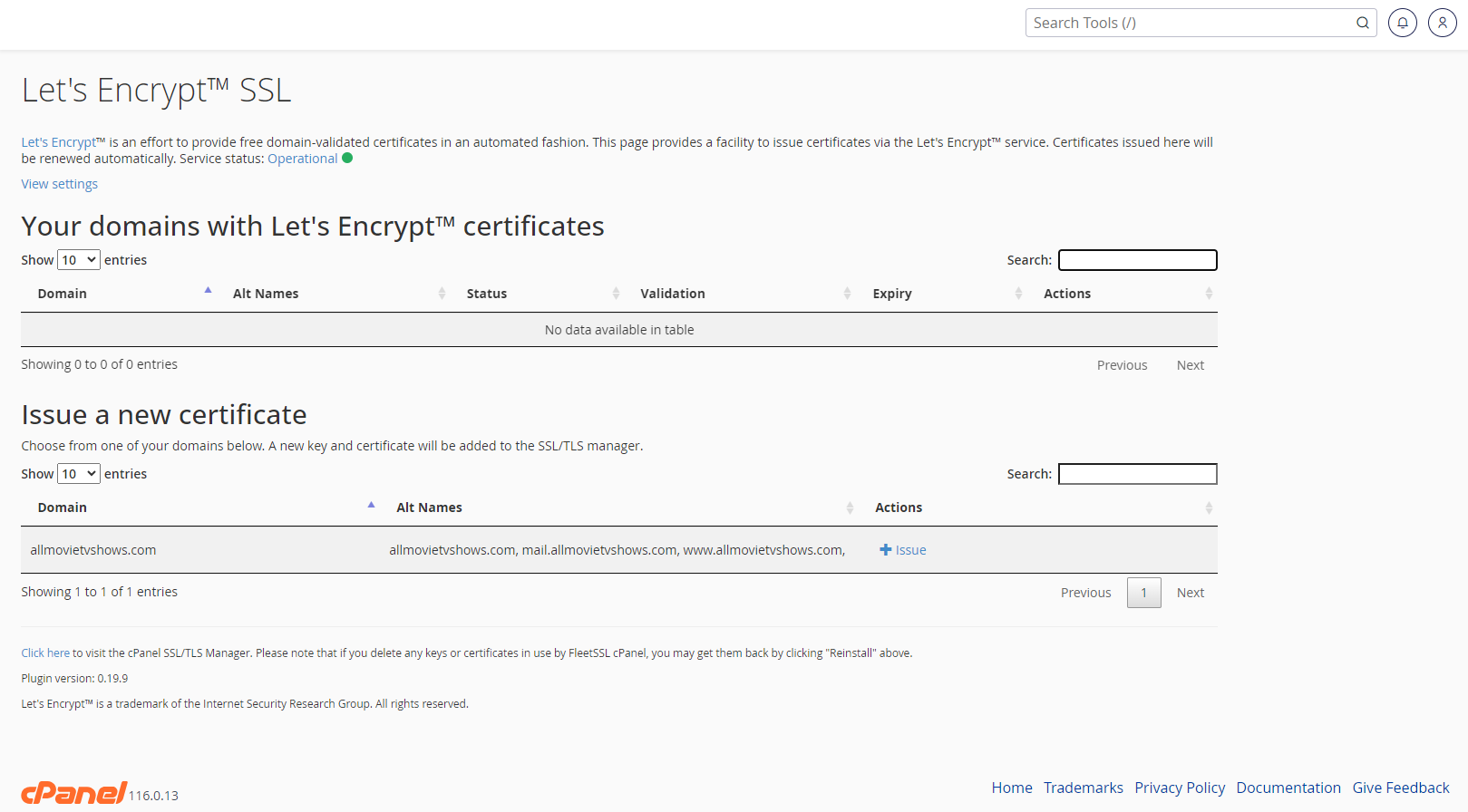The image size is (1468, 812).
Task: Click the plus icon beside Issue
Action: point(886,550)
